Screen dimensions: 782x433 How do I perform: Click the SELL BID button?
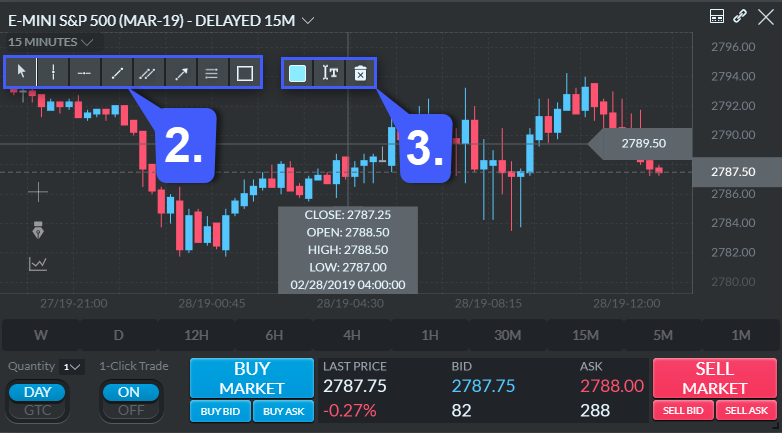tap(683, 411)
